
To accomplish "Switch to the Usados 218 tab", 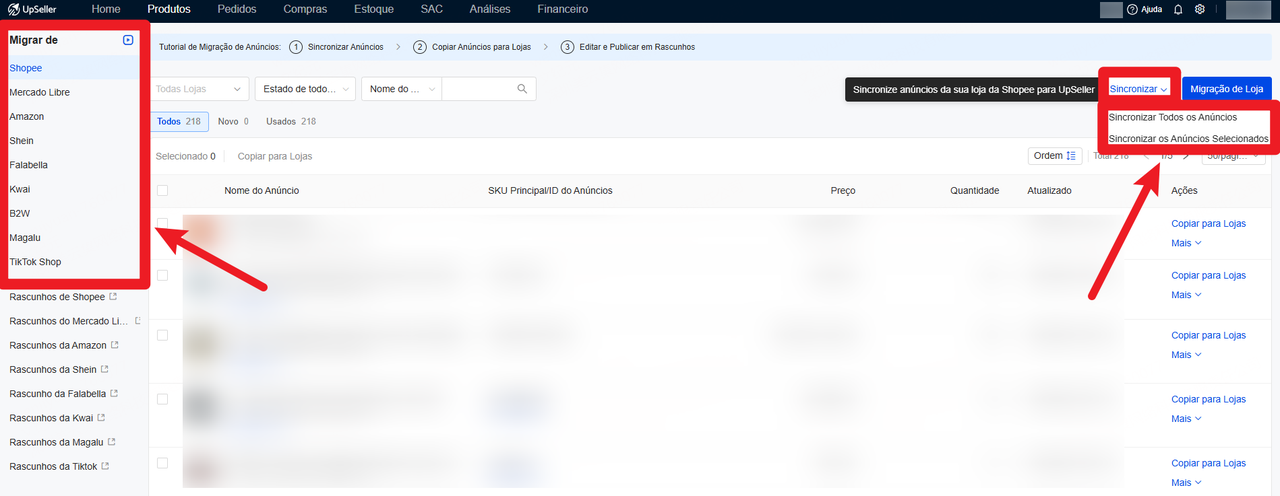I will [291, 122].
